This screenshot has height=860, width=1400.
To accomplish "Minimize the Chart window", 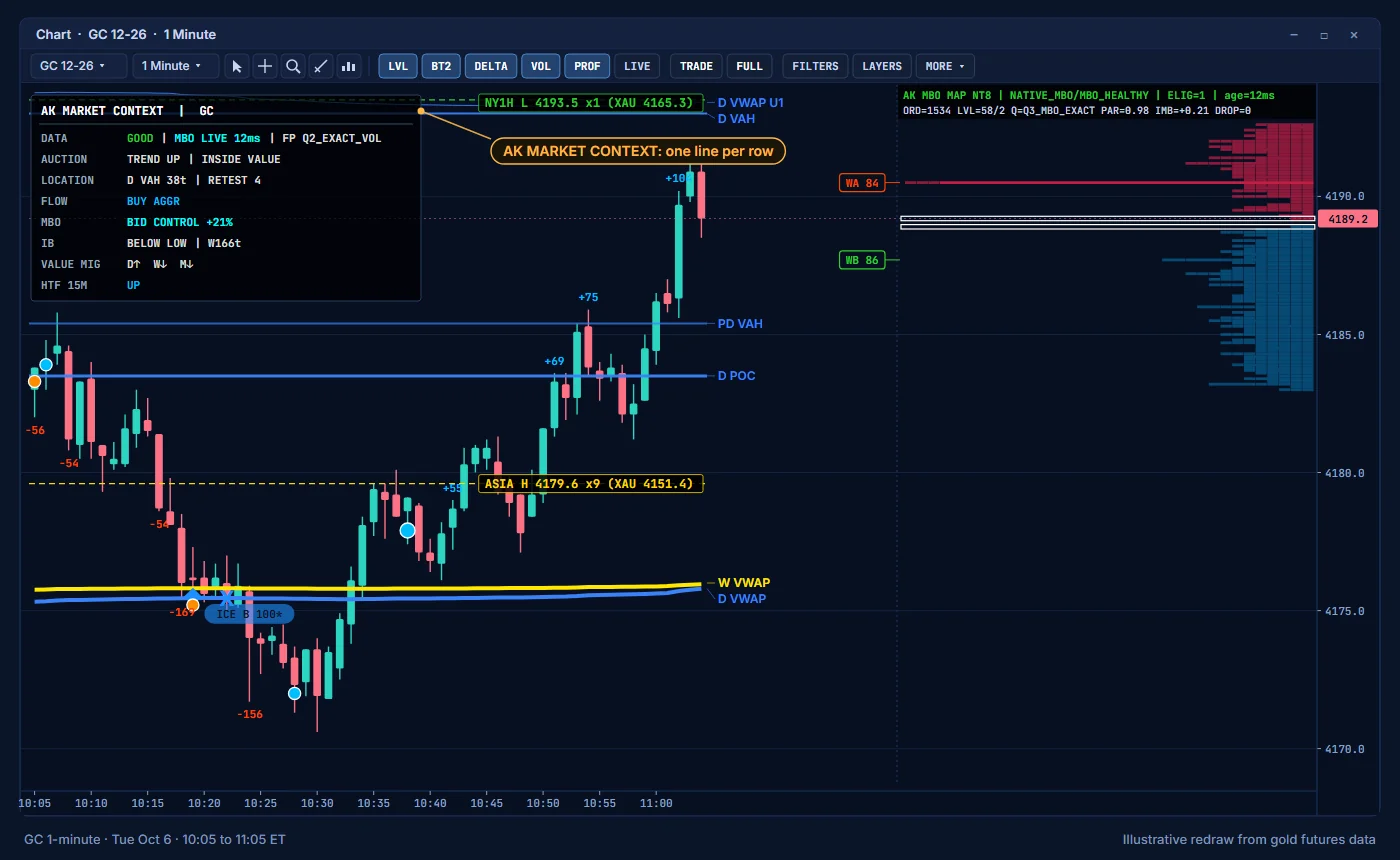I will 1294,35.
